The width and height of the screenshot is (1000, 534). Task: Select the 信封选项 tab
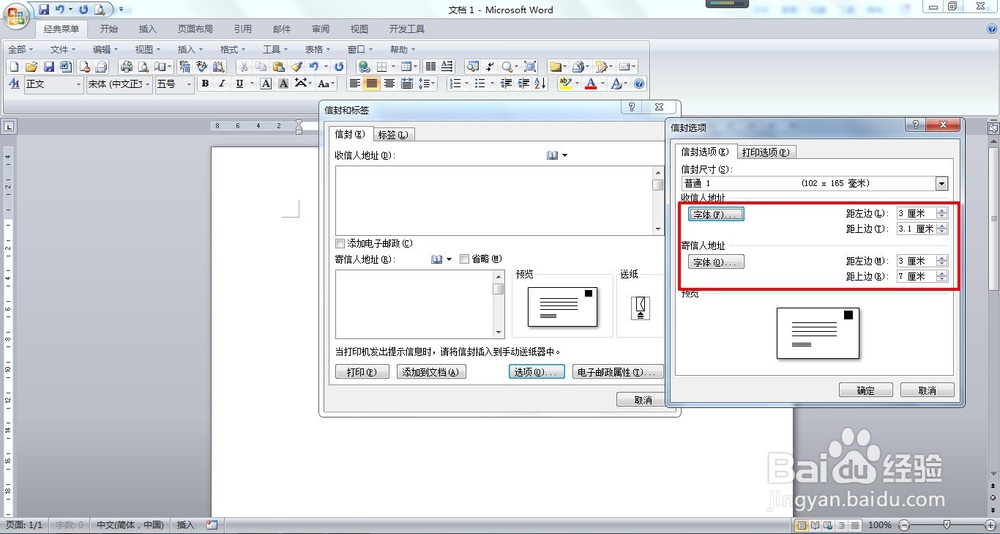pos(705,151)
